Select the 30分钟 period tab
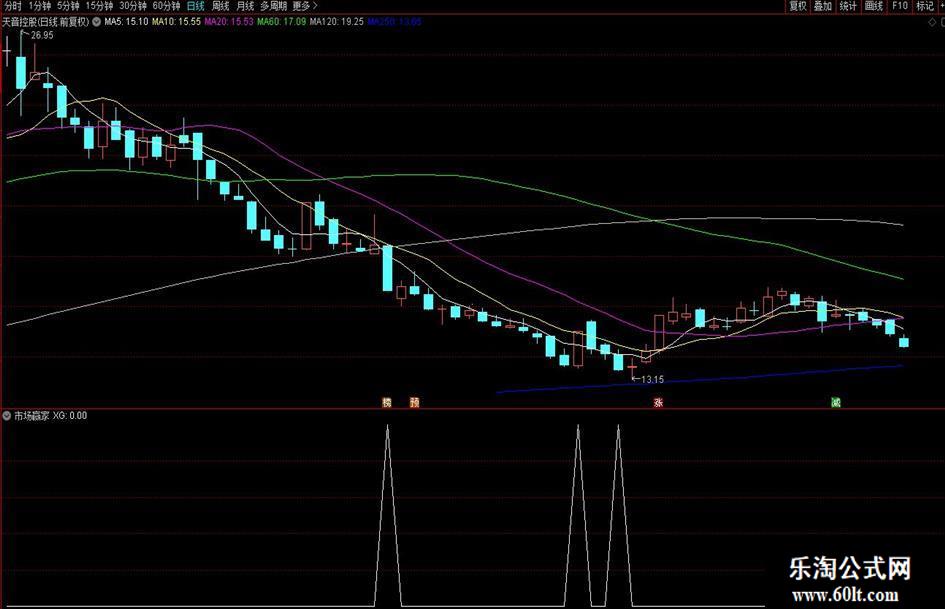 point(133,6)
